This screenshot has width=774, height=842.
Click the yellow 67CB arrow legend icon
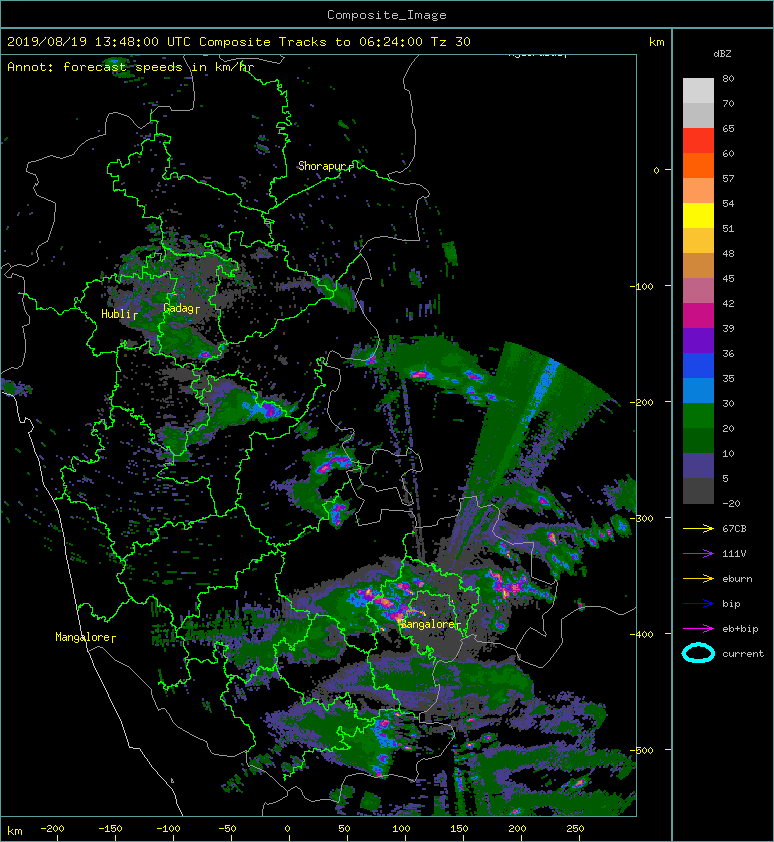click(698, 529)
